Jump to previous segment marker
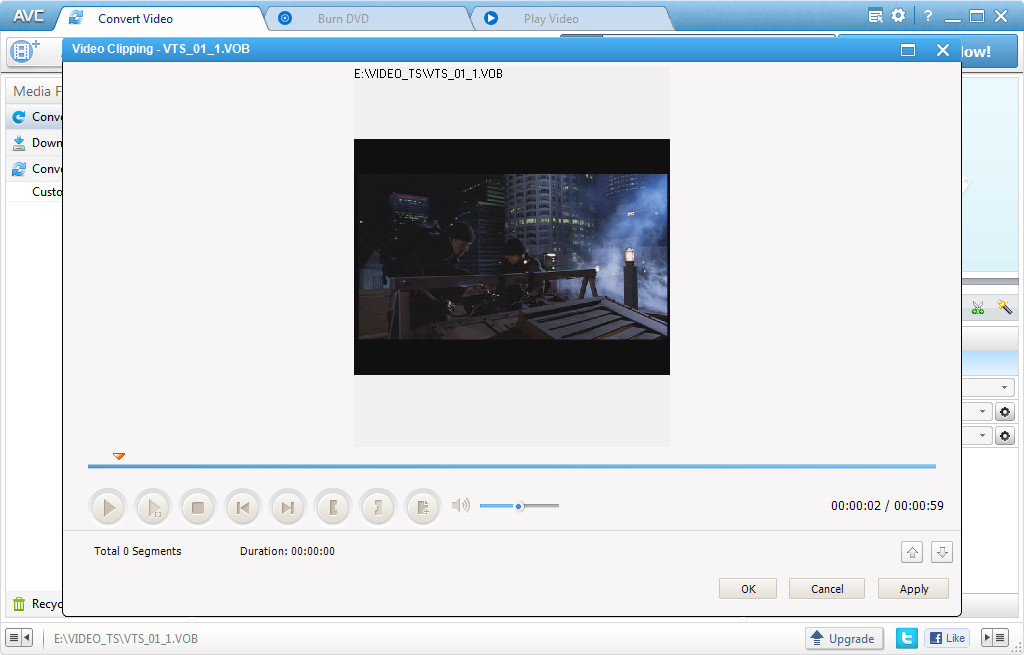The width and height of the screenshot is (1024, 655). point(242,507)
